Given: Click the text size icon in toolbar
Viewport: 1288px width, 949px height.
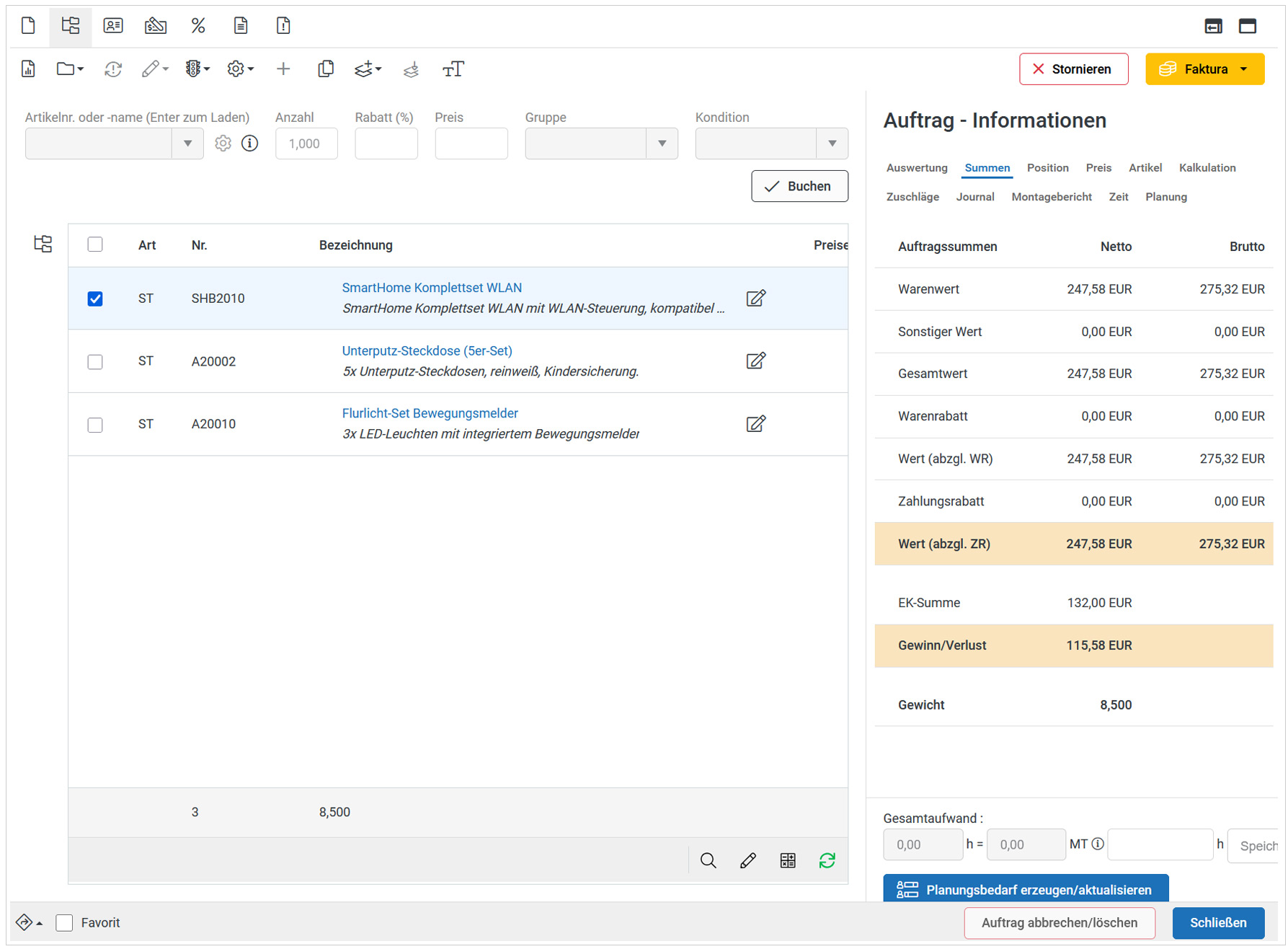Looking at the screenshot, I should click(x=453, y=69).
